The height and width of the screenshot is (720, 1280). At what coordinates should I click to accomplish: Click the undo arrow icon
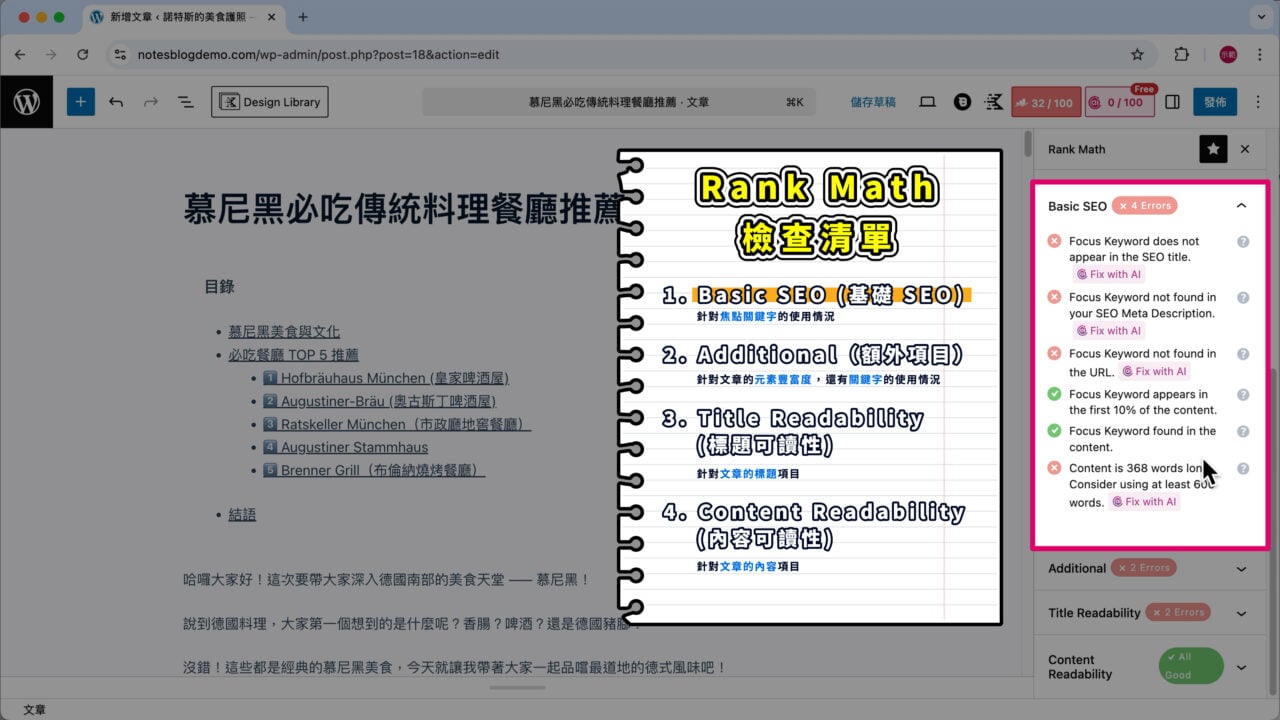click(116, 101)
